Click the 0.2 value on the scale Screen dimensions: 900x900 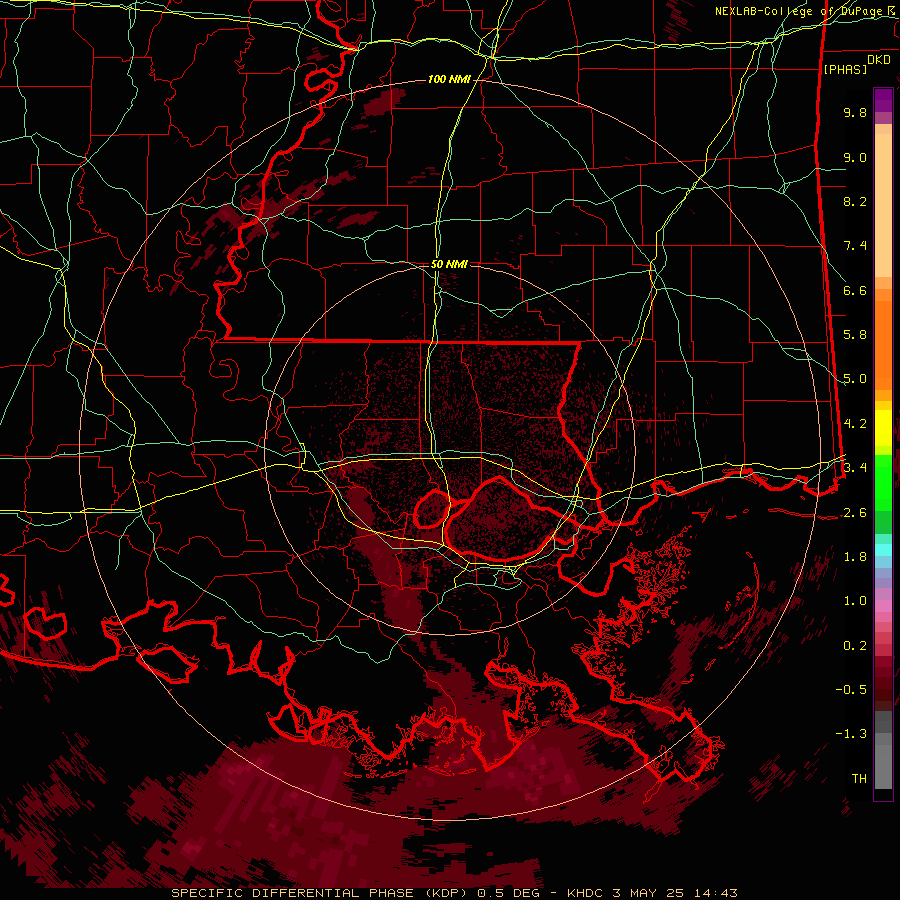[x=855, y=646]
